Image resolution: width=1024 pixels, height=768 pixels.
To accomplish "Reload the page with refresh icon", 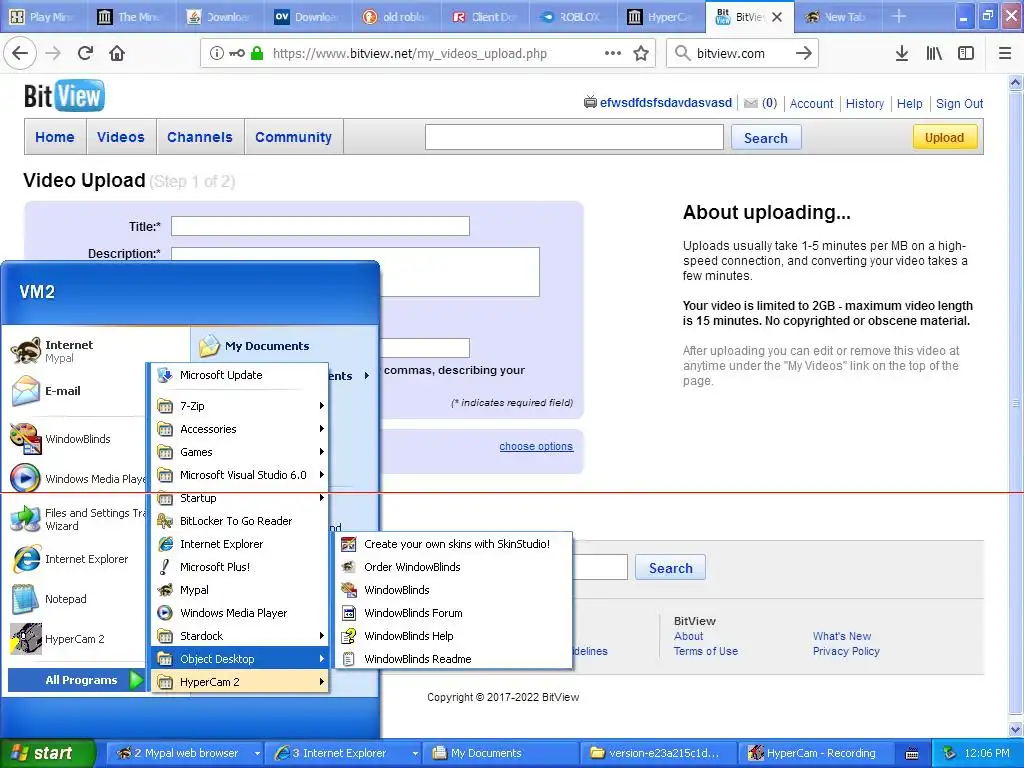I will 85,54.
